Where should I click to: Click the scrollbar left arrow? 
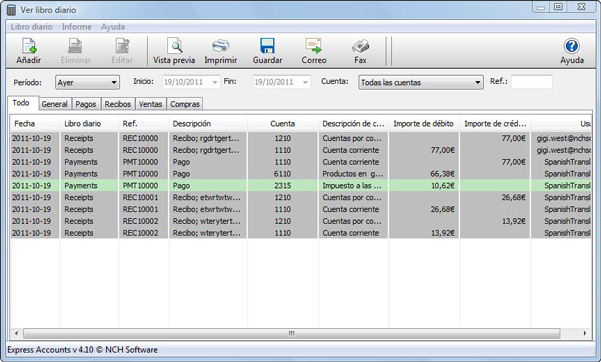click(16, 333)
